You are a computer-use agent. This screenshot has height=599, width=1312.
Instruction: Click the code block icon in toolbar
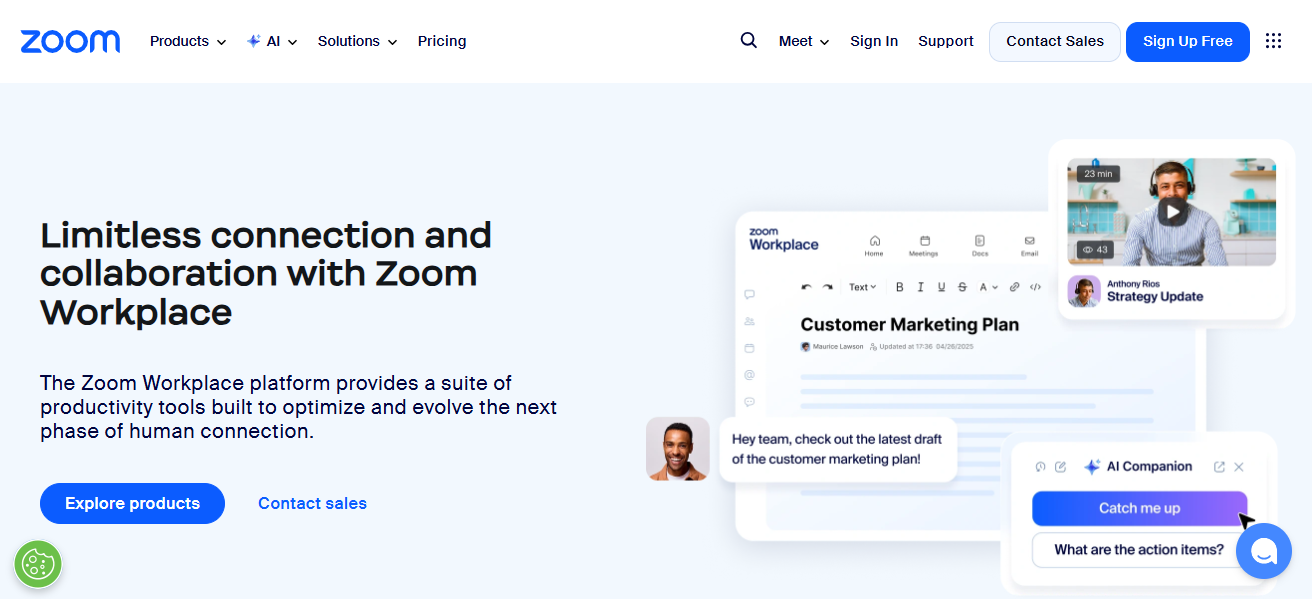point(1035,287)
